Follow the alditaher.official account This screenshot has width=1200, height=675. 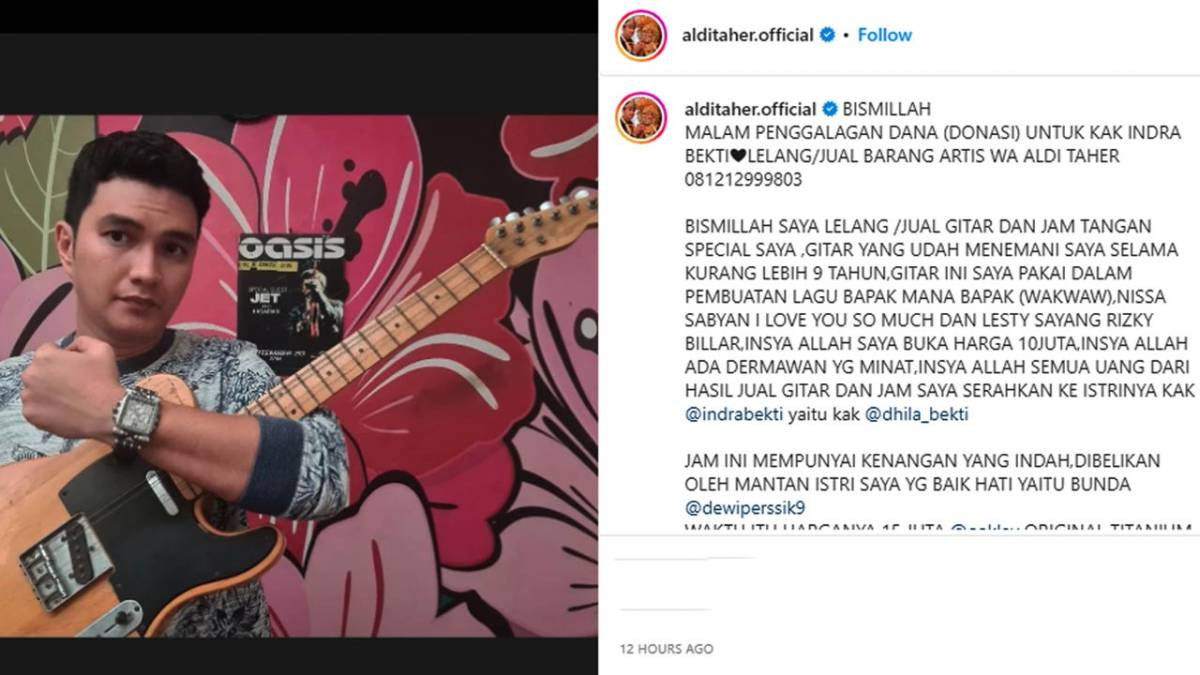click(x=884, y=35)
